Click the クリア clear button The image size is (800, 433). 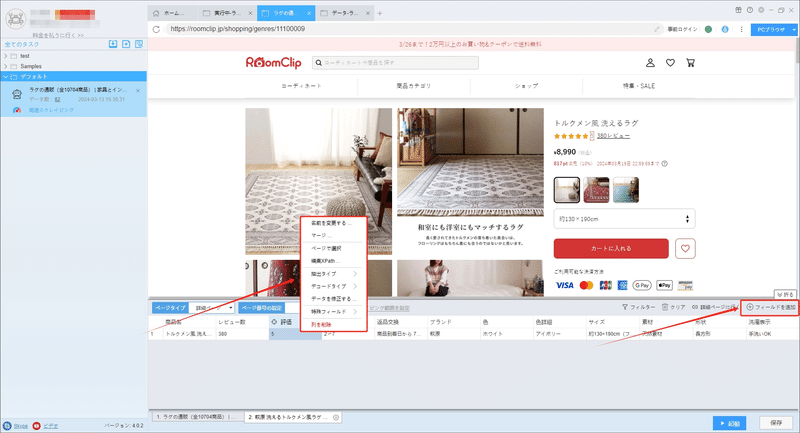point(673,308)
